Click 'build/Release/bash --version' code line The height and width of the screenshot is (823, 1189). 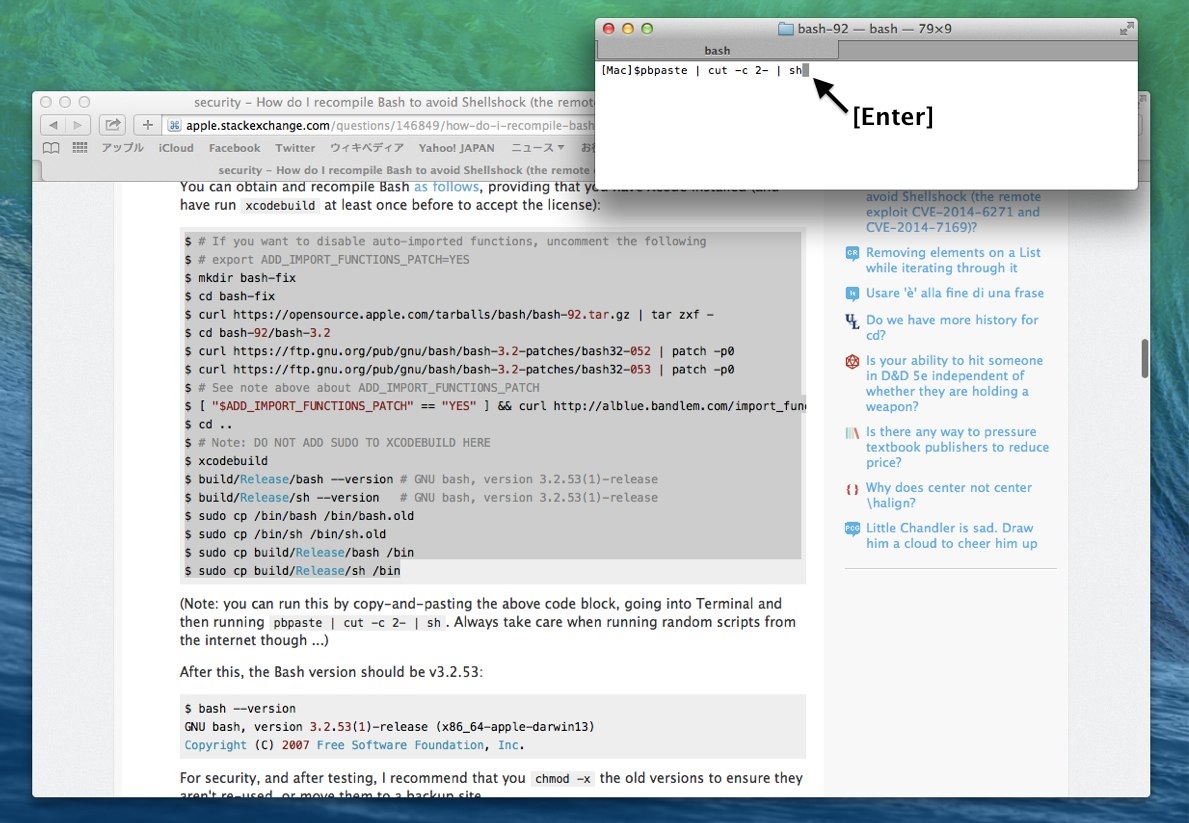pyautogui.click(x=421, y=479)
